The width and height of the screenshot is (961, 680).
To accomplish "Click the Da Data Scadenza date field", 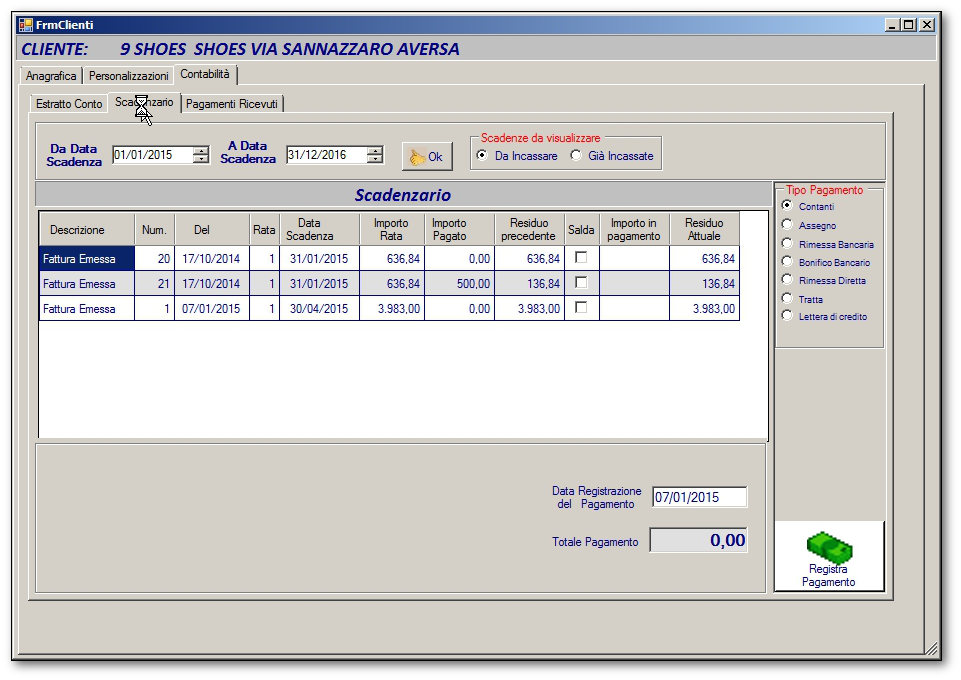I will (161, 155).
